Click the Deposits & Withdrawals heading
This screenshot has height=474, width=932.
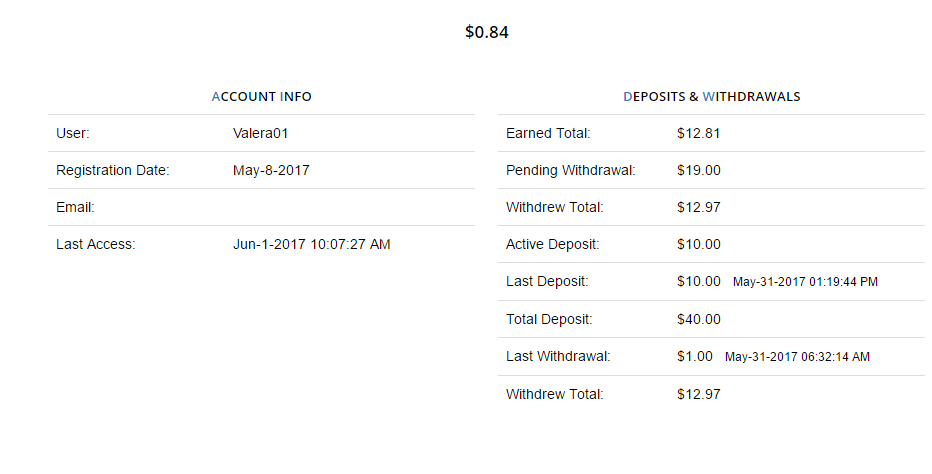(711, 97)
